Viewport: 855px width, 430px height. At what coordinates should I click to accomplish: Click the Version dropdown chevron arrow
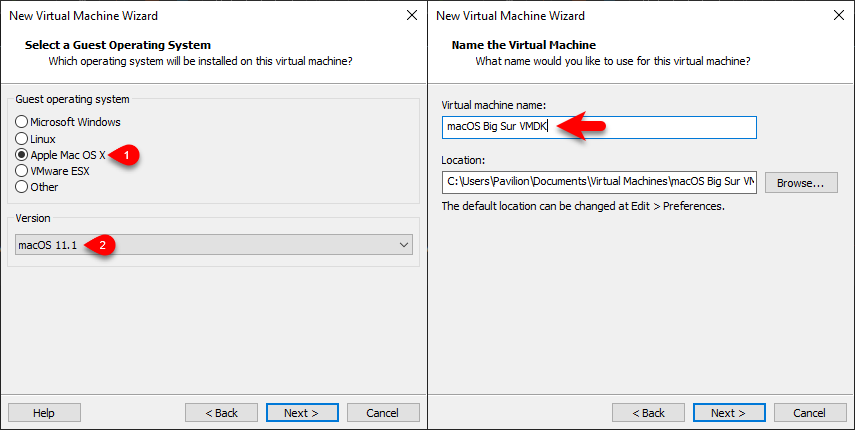[404, 245]
